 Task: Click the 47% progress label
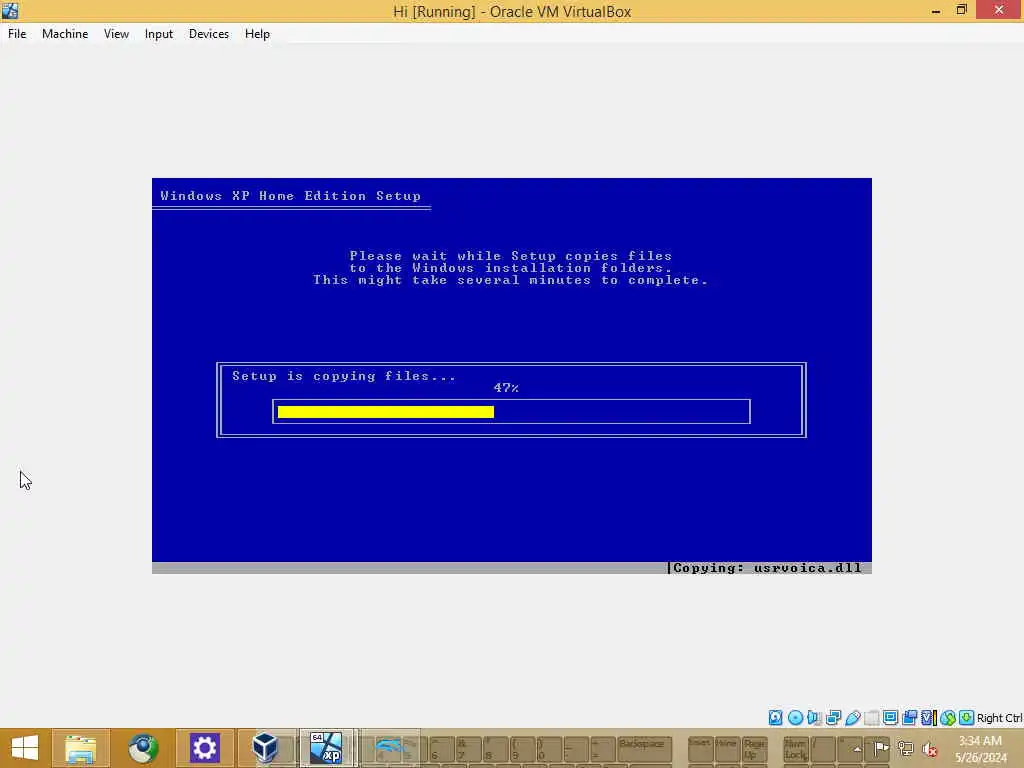506,388
